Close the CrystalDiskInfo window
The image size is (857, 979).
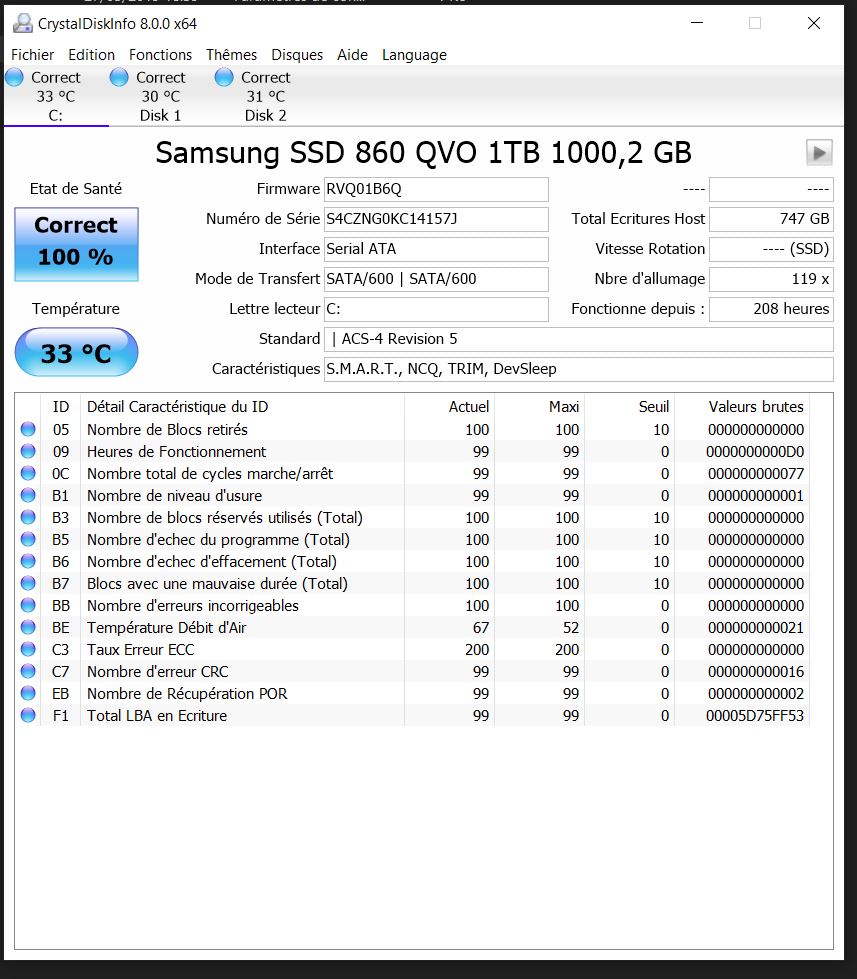[813, 23]
